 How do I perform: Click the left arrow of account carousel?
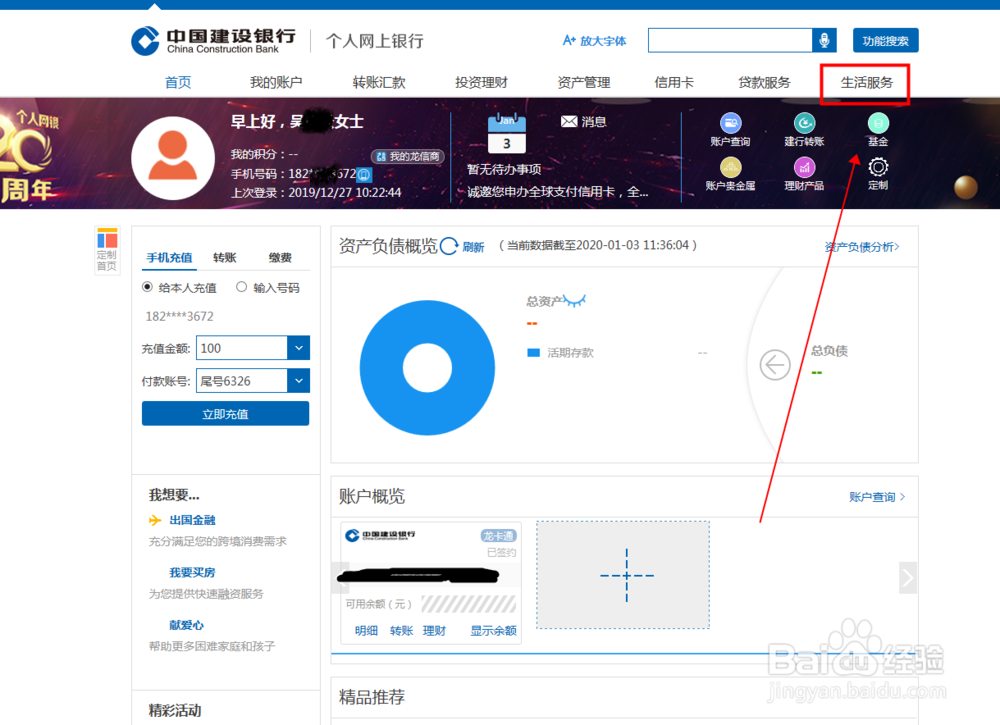[x=342, y=578]
